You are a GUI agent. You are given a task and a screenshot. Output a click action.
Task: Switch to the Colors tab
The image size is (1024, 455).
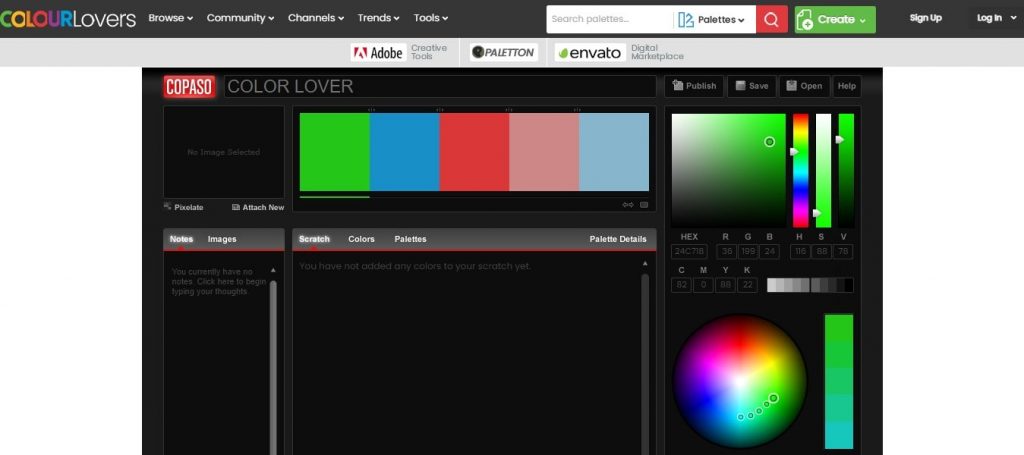click(361, 239)
